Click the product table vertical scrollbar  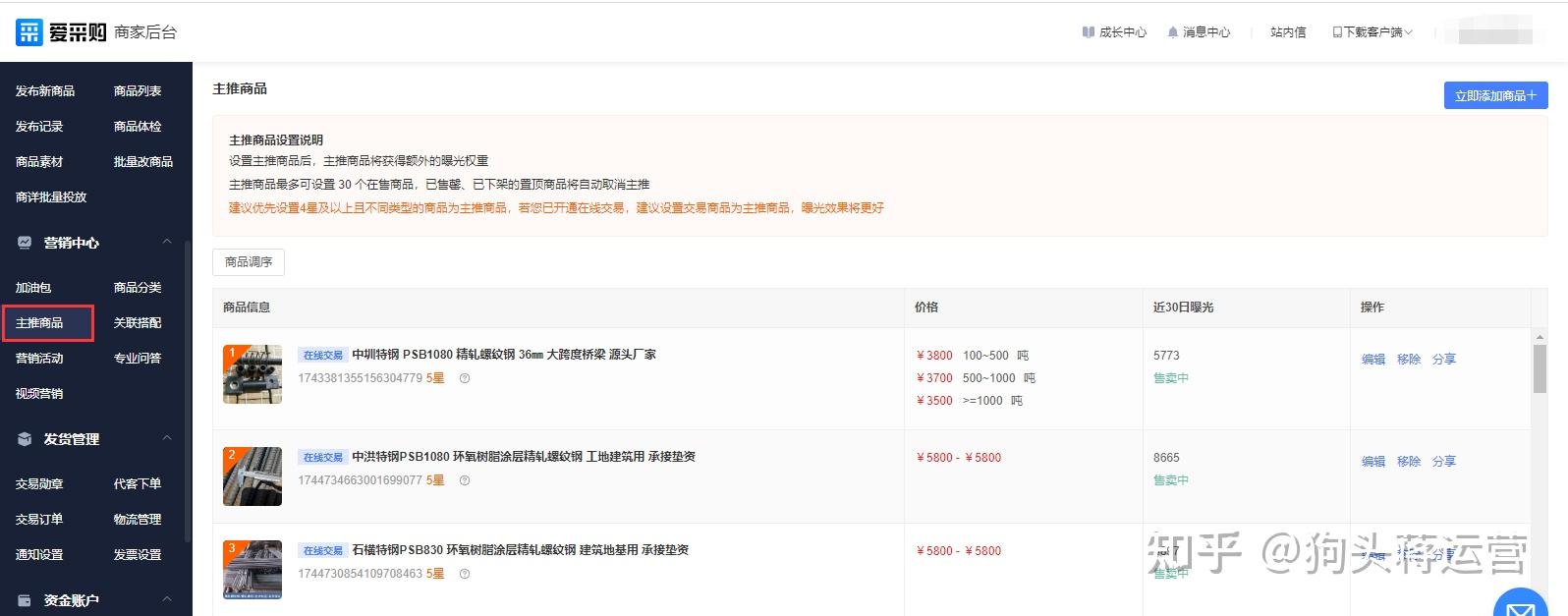pyautogui.click(x=1540, y=368)
